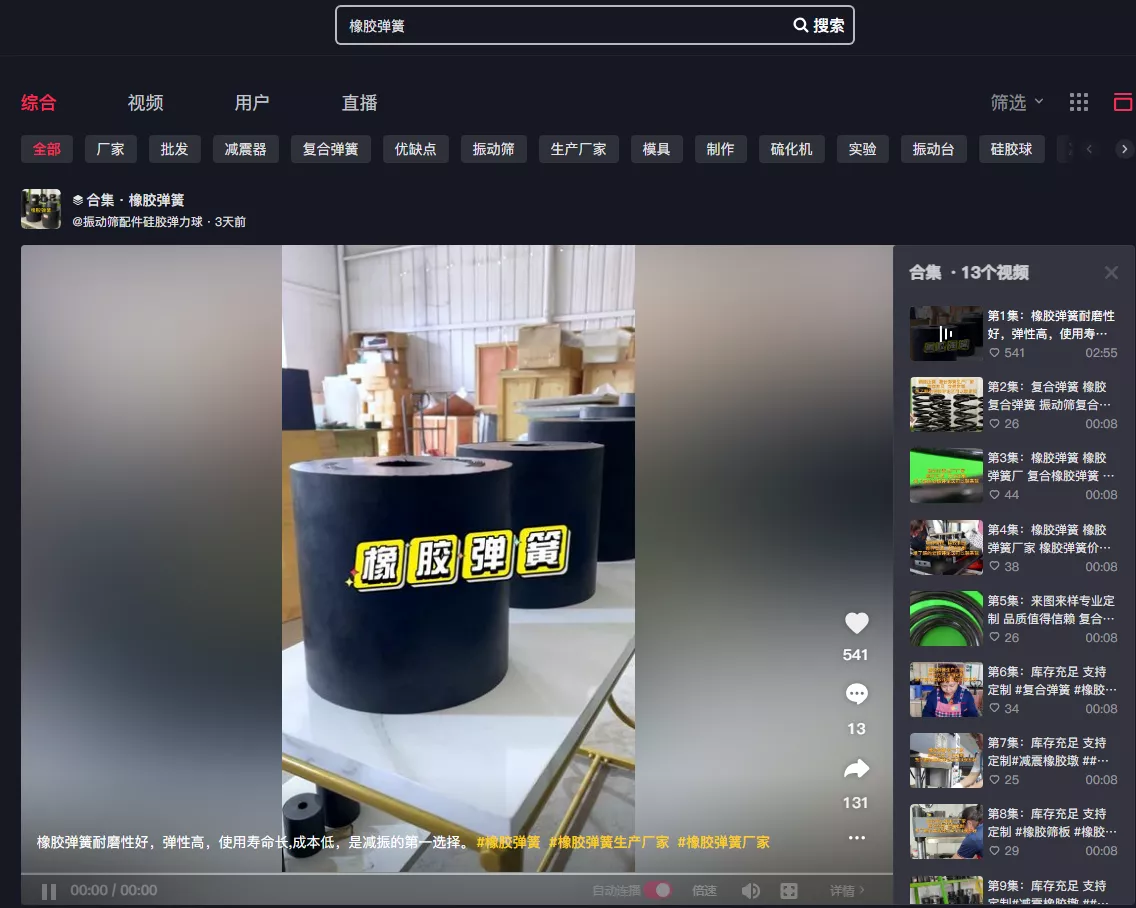Select the 制作 filter tag

[x=720, y=149]
